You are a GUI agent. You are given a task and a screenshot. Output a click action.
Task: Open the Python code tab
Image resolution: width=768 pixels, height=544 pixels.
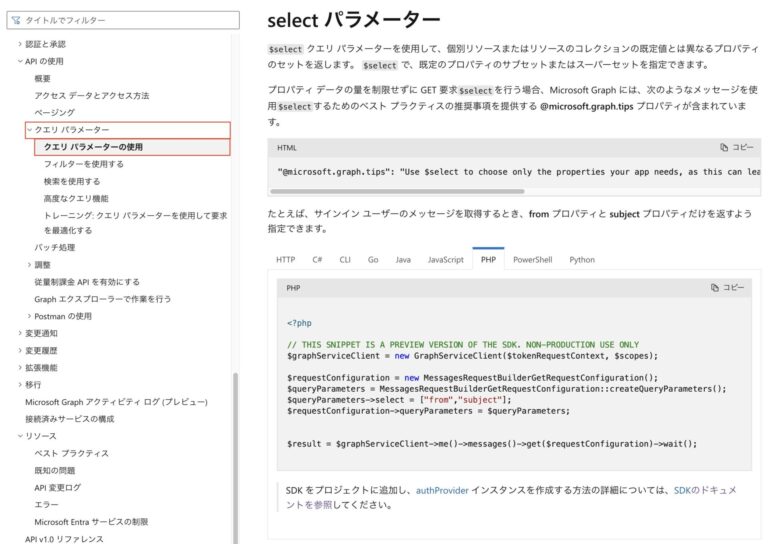point(582,260)
